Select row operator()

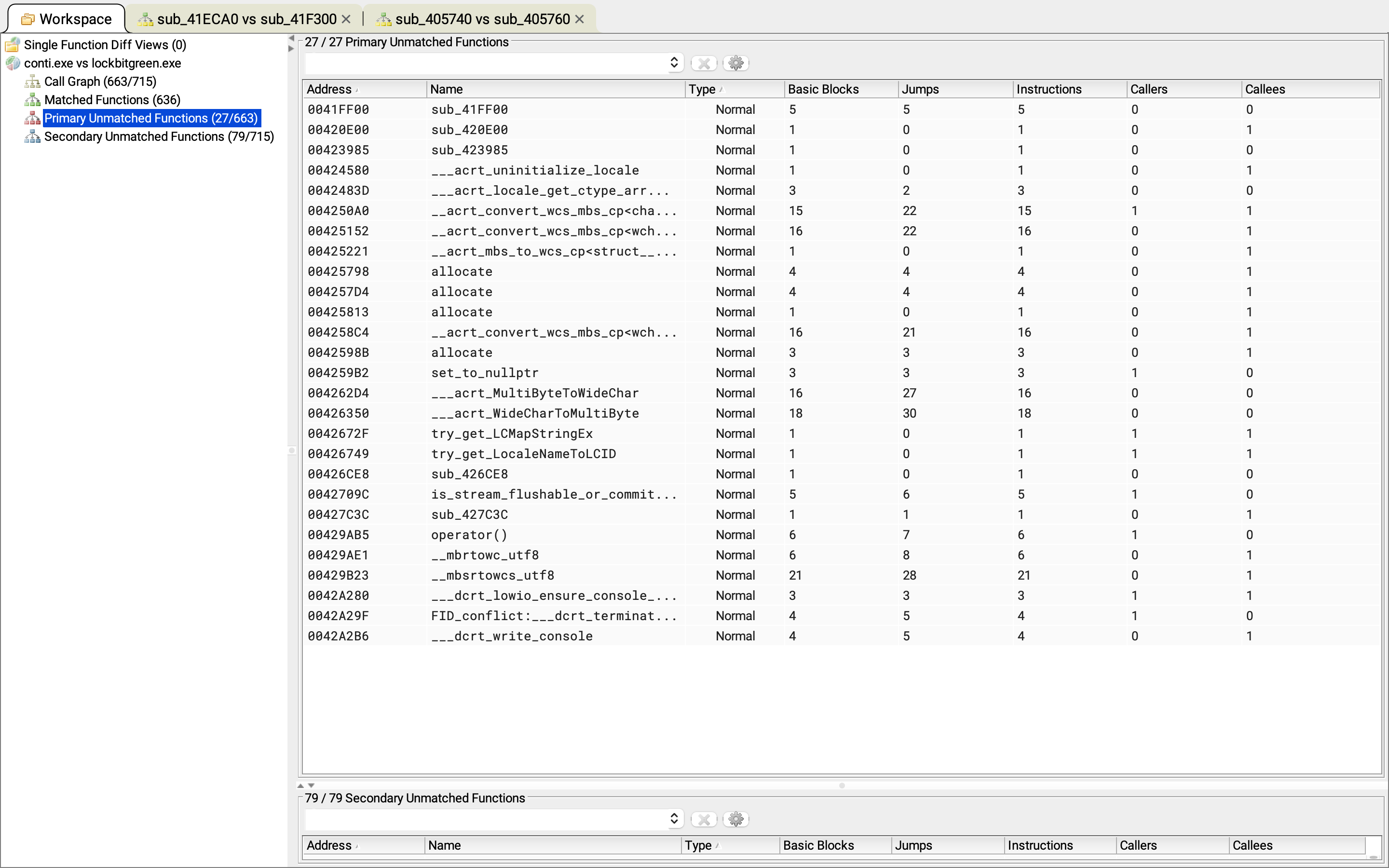pos(841,535)
